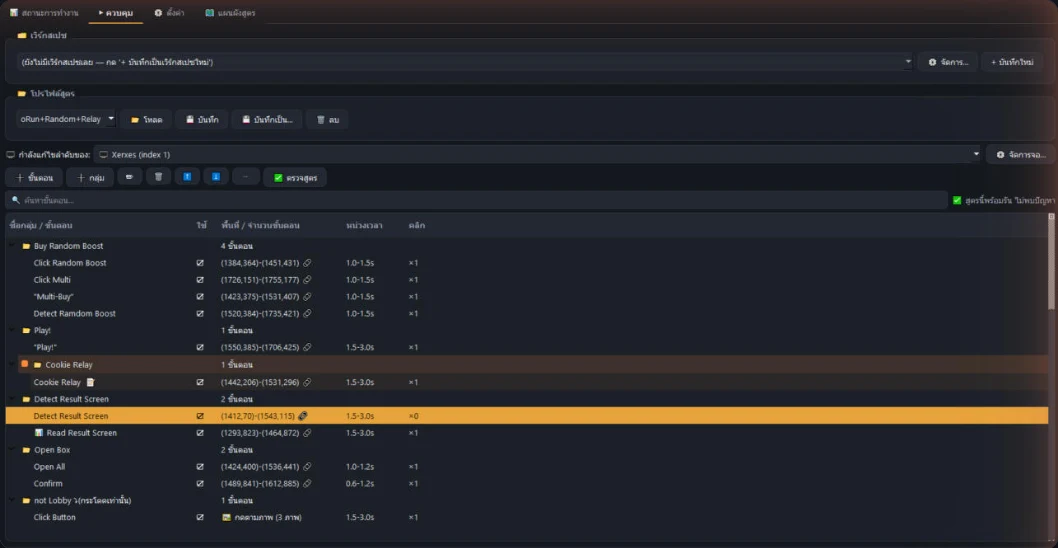Click the ตรวจสูตร check button
The height and width of the screenshot is (548, 1058).
[295, 177]
